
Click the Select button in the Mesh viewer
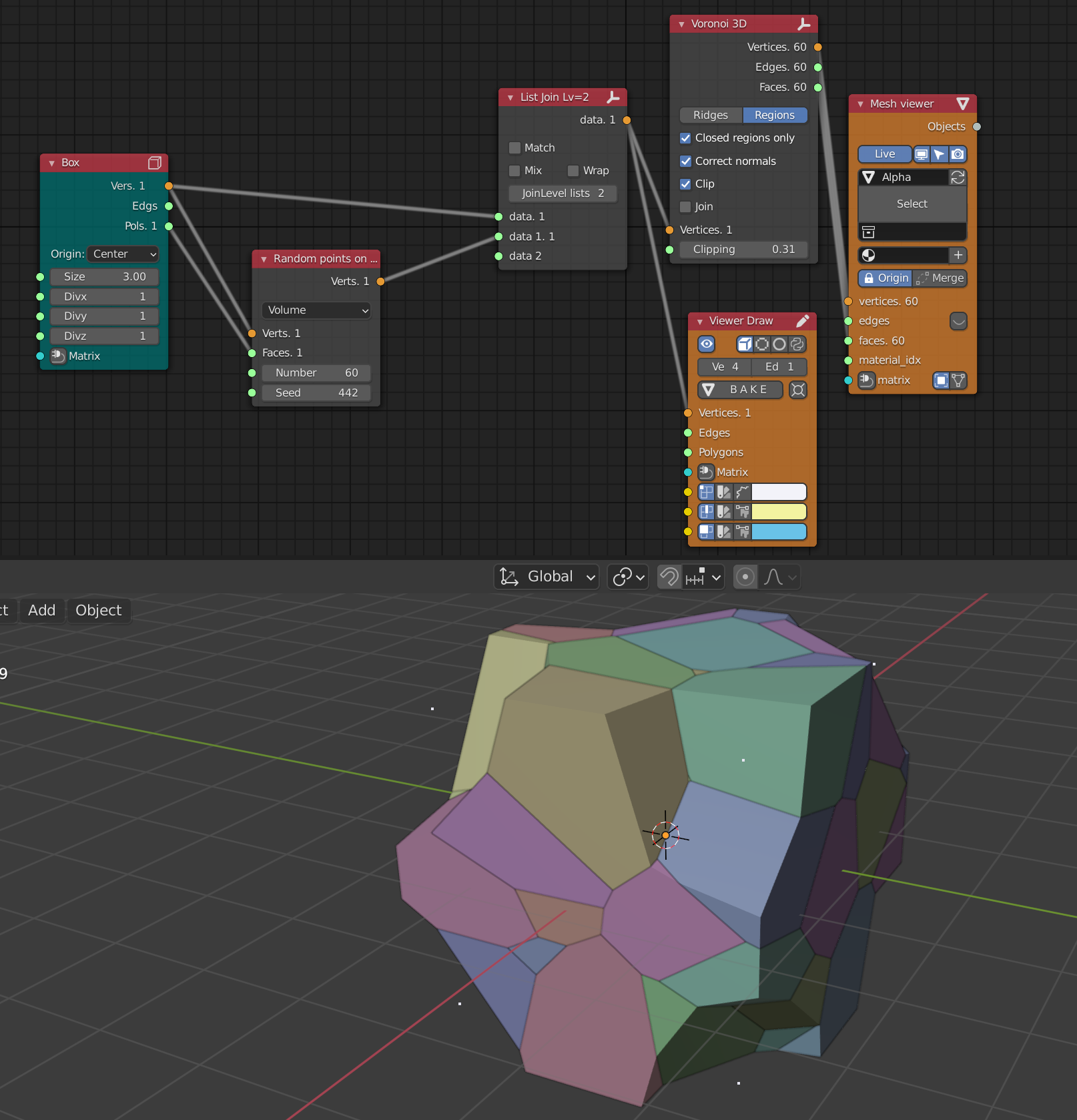[912, 204]
